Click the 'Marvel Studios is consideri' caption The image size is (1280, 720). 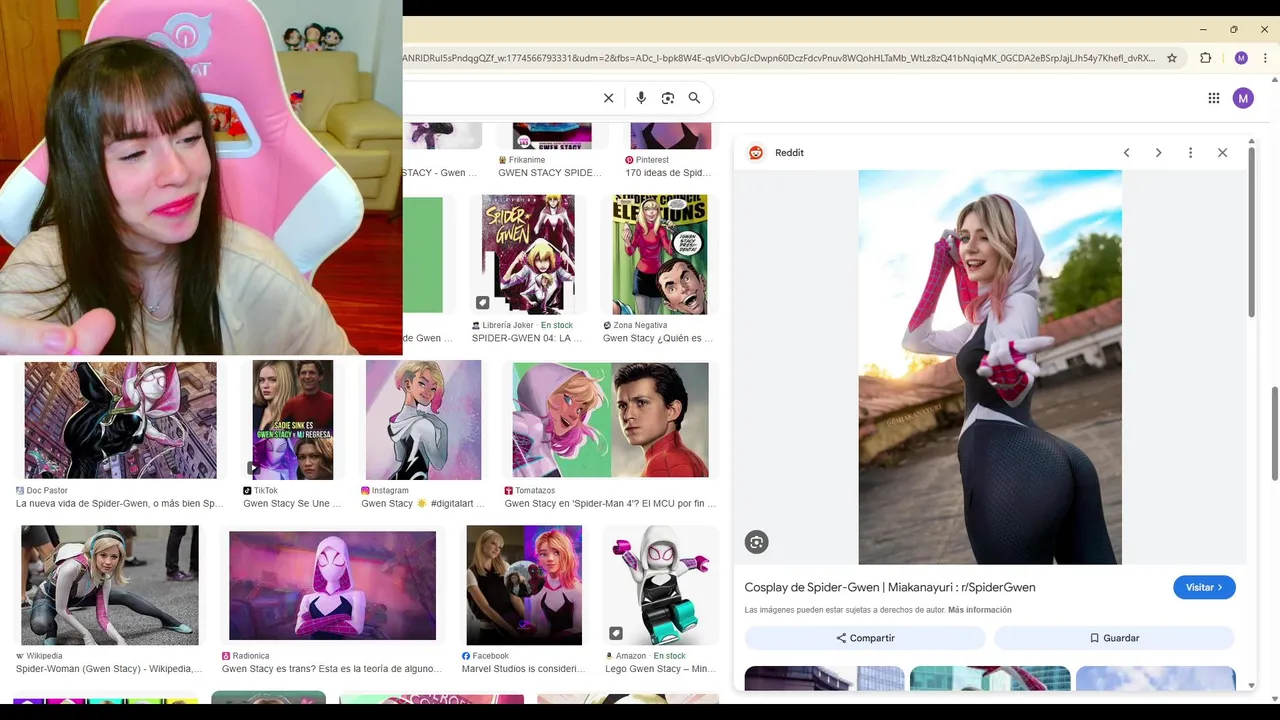coord(524,669)
